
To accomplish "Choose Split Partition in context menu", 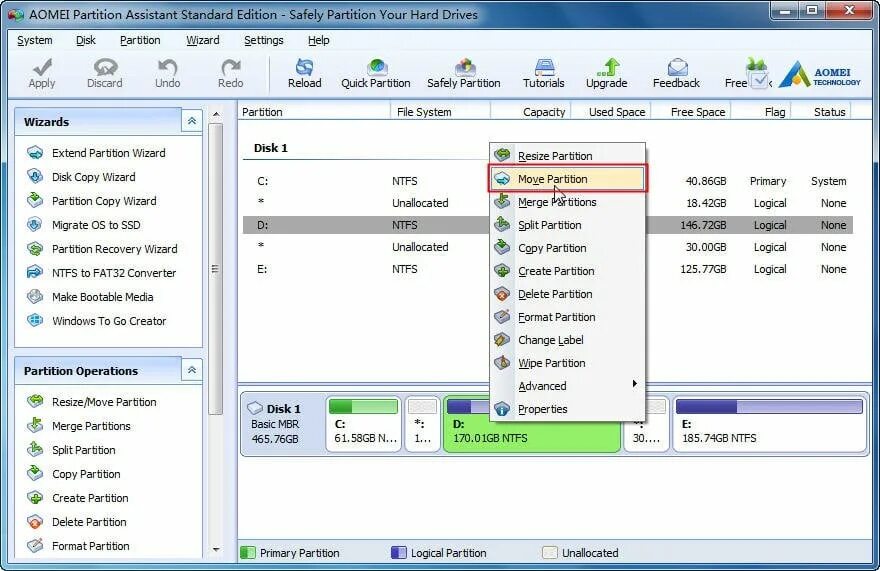I will pyautogui.click(x=567, y=225).
